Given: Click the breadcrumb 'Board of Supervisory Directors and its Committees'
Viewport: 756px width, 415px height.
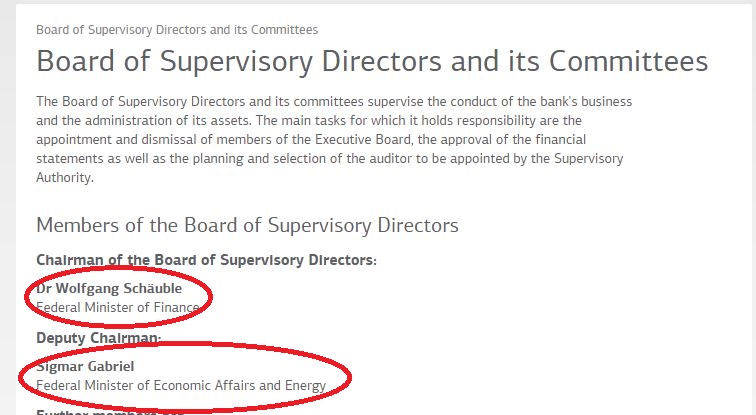Looking at the screenshot, I should pos(177,30).
